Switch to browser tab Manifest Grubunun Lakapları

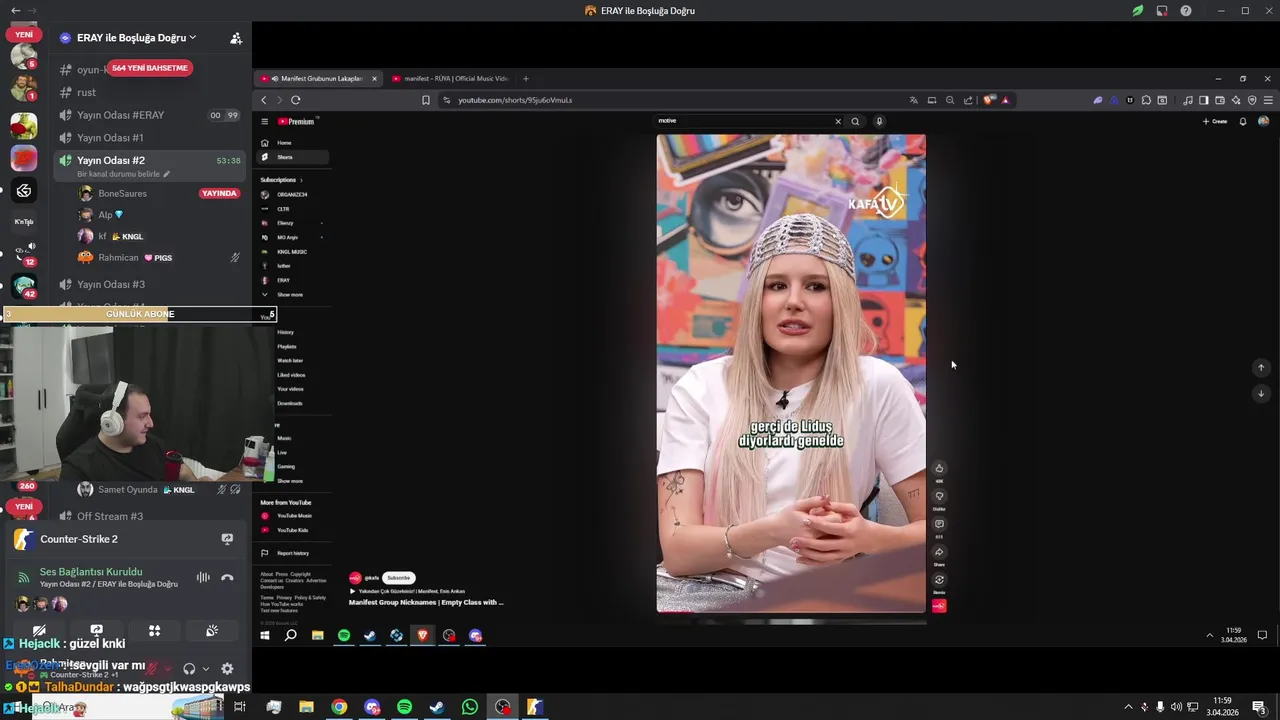(x=319, y=78)
